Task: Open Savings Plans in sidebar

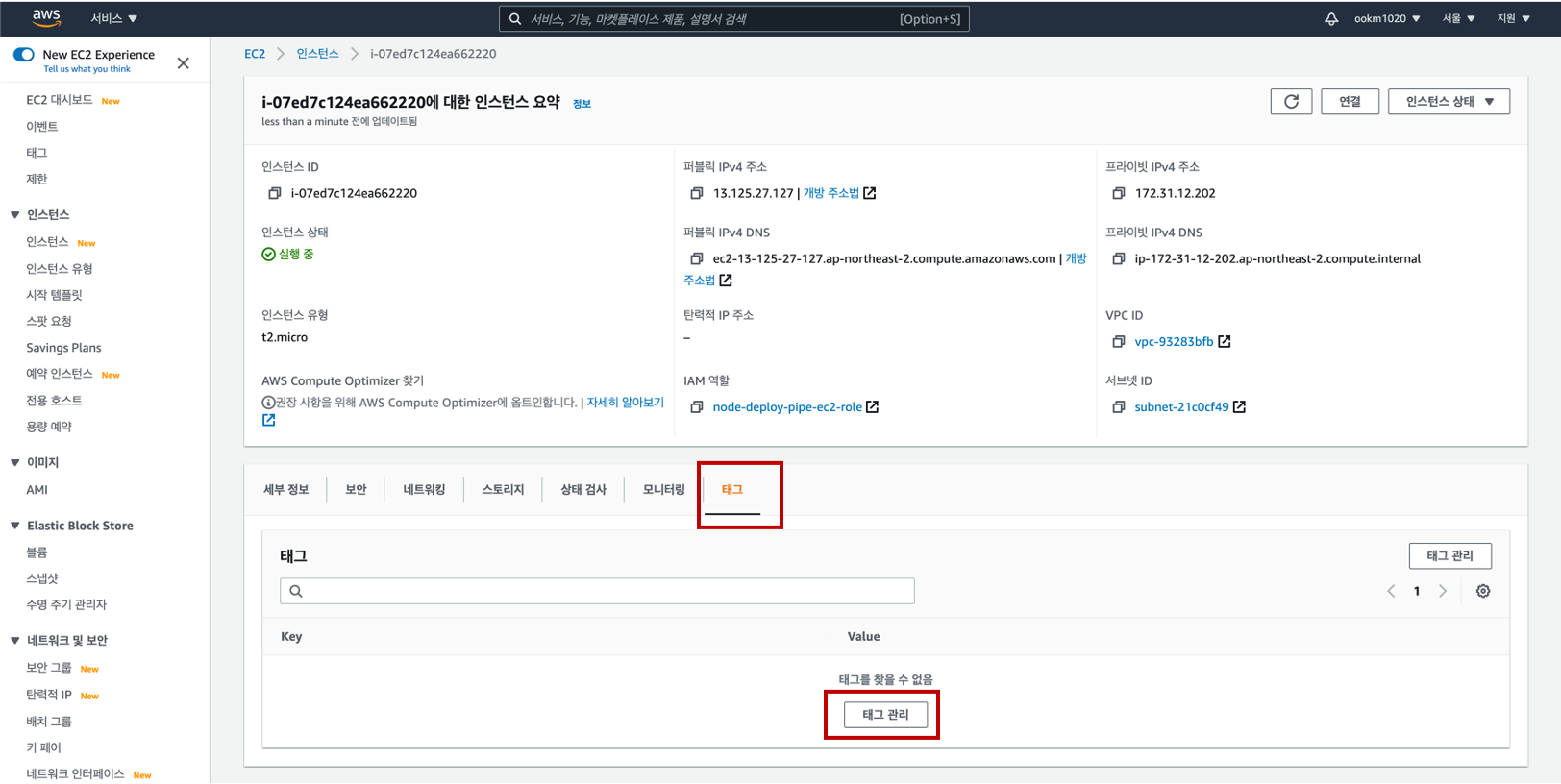Action: (x=63, y=348)
